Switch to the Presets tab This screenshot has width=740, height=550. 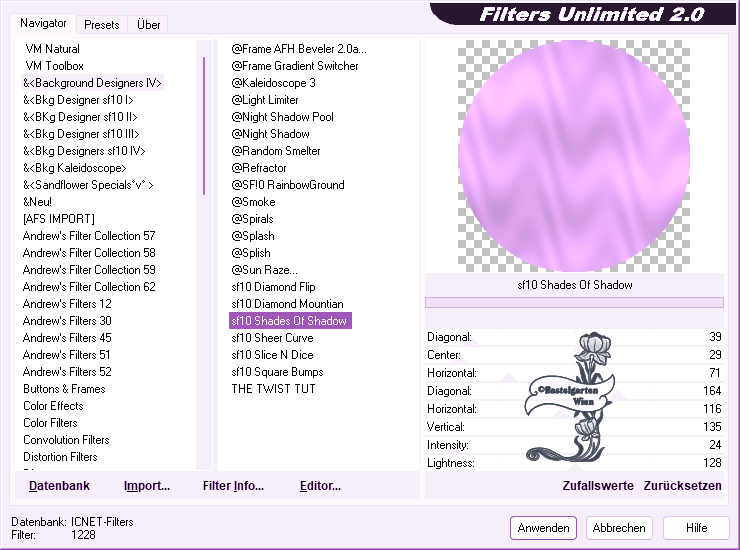(101, 25)
